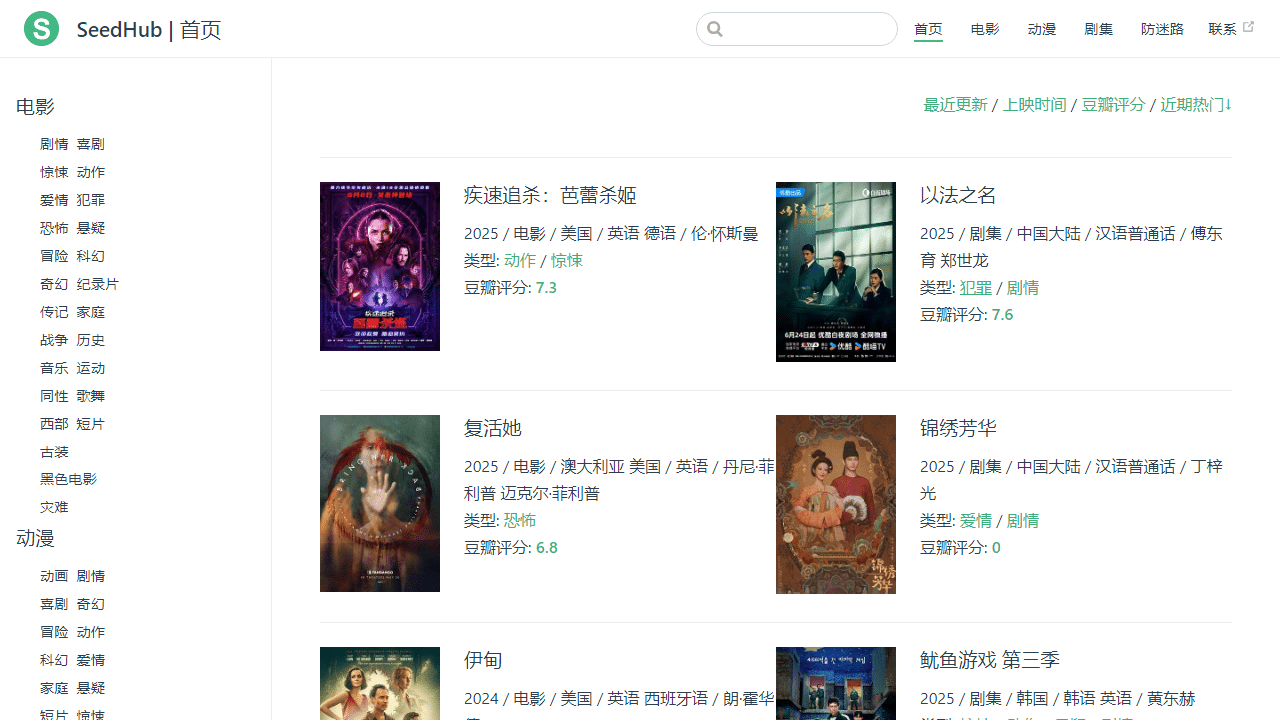
Task: Open sidebar 动漫 section heading
Action: (35, 539)
